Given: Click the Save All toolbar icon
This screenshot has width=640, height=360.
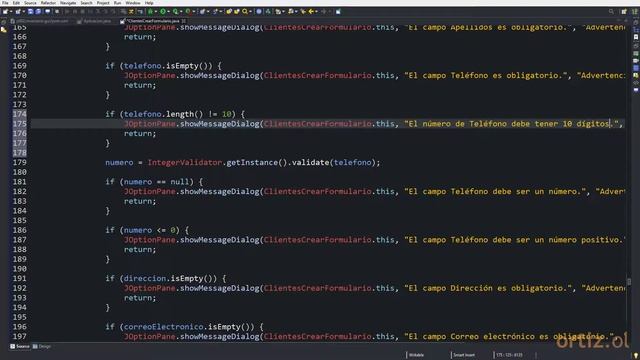Looking at the screenshot, I should click(x=38, y=11).
